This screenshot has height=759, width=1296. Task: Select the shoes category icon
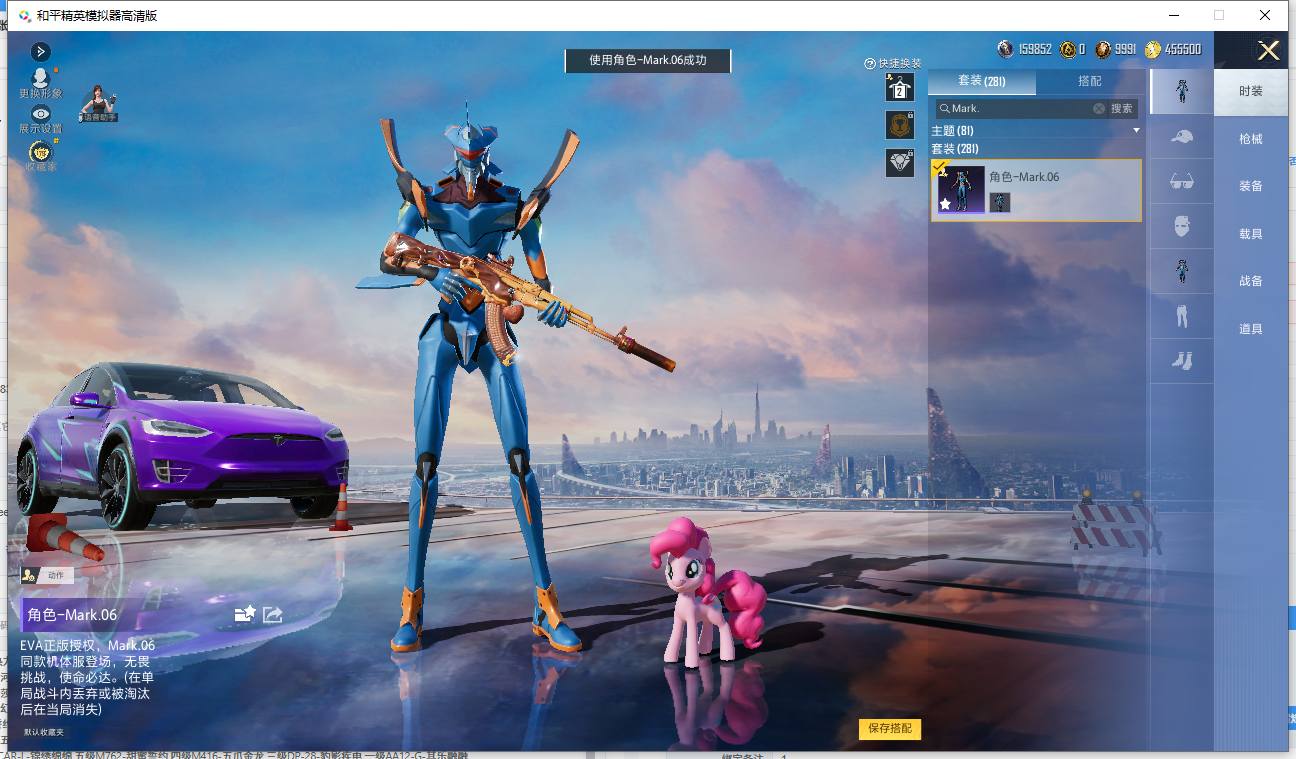point(1181,361)
